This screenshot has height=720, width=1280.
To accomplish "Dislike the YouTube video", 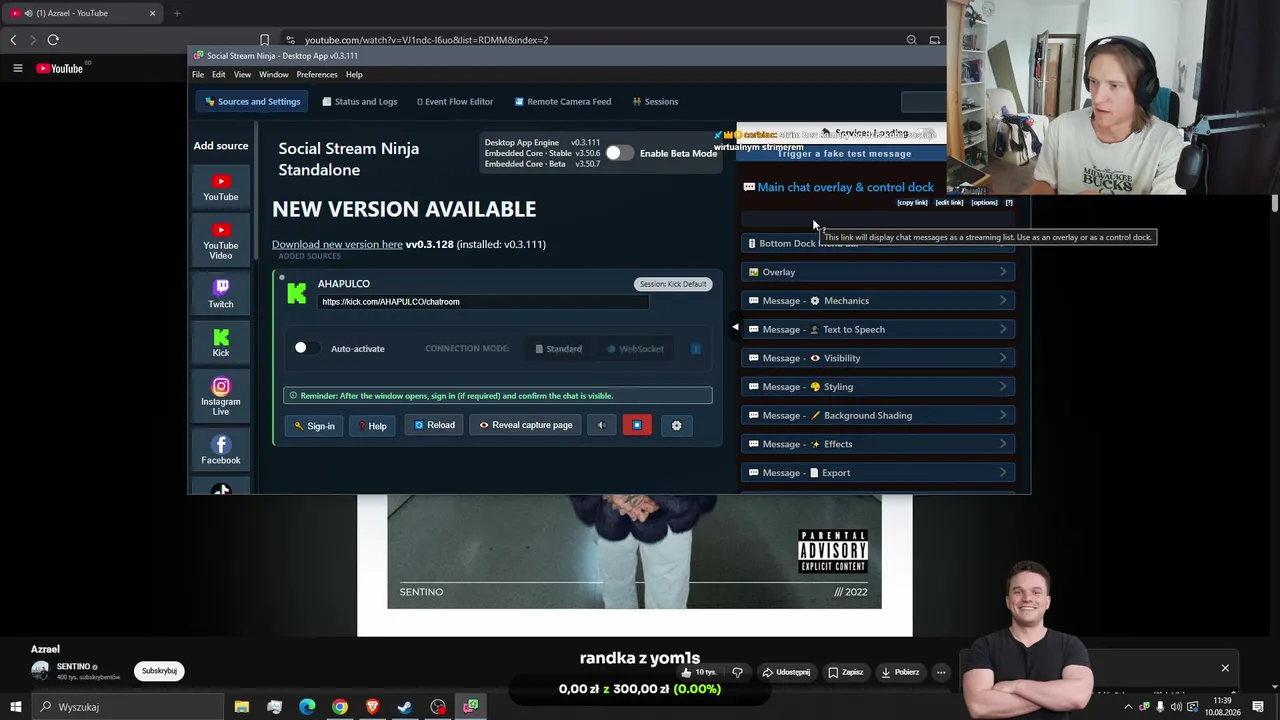I will point(737,672).
